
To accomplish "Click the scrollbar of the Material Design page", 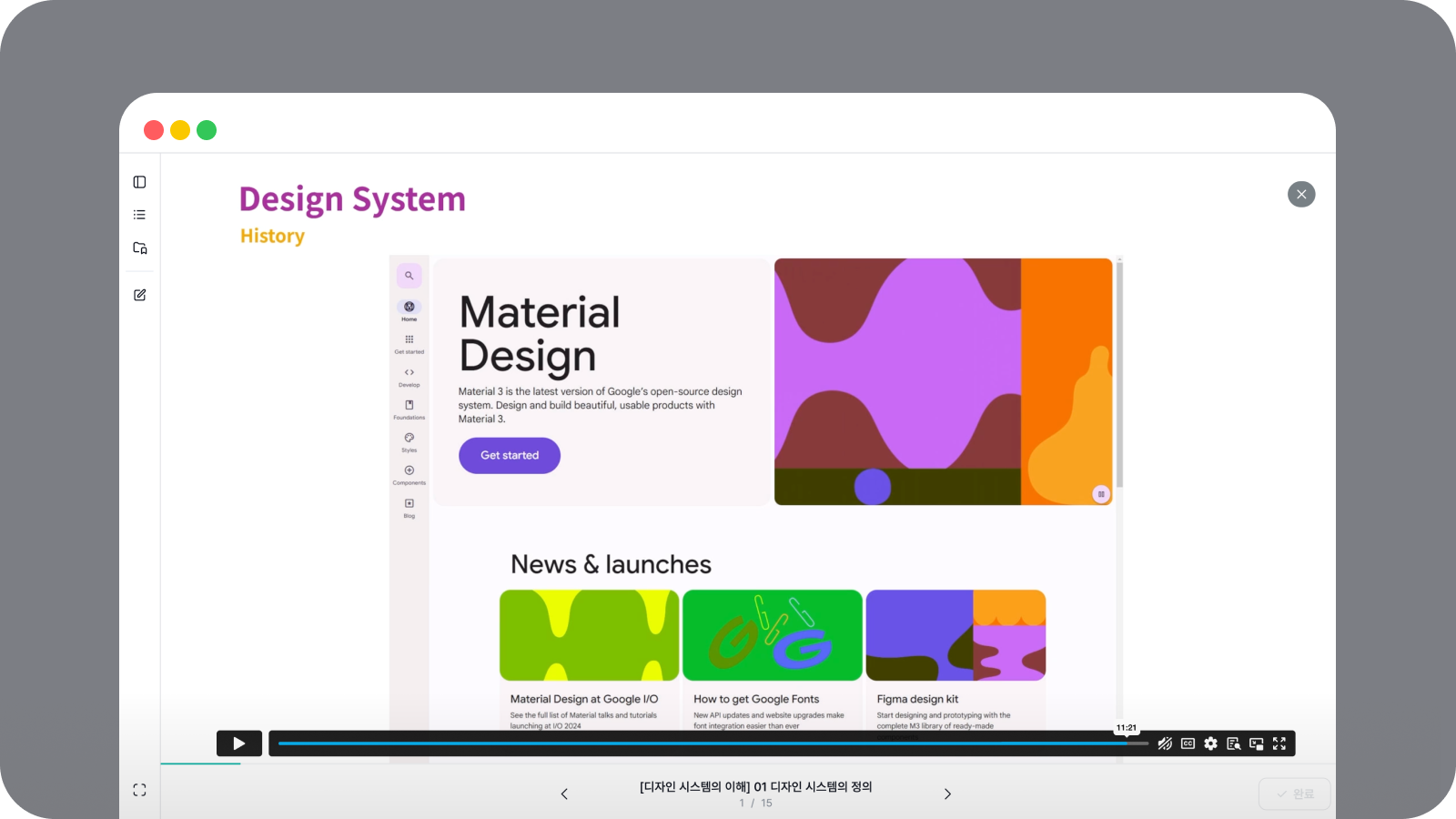I will [1119, 373].
